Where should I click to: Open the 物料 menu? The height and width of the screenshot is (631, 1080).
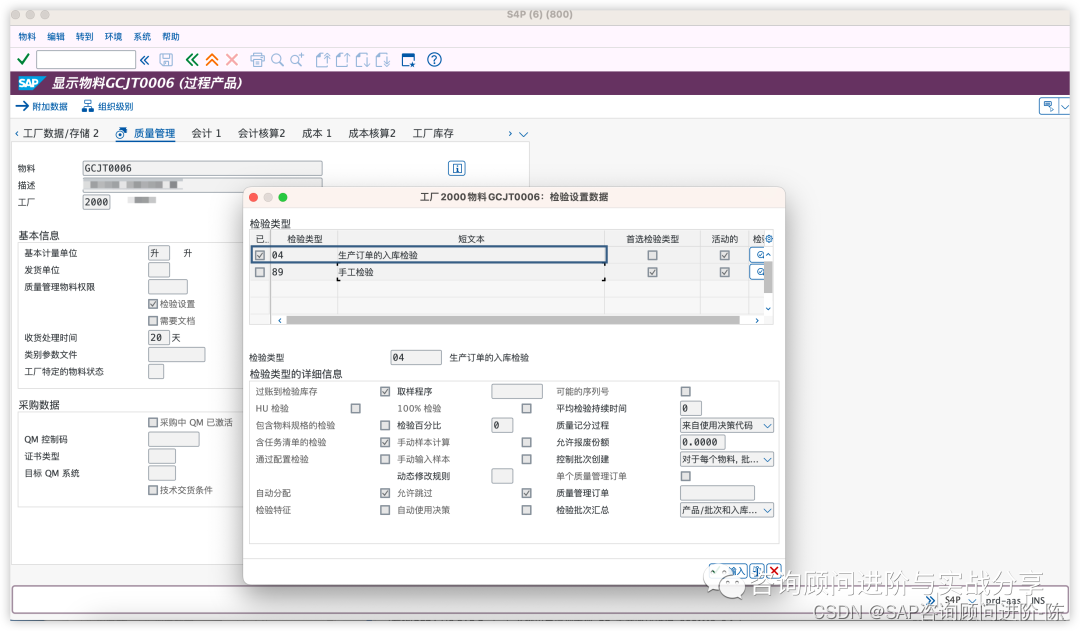tap(27, 37)
